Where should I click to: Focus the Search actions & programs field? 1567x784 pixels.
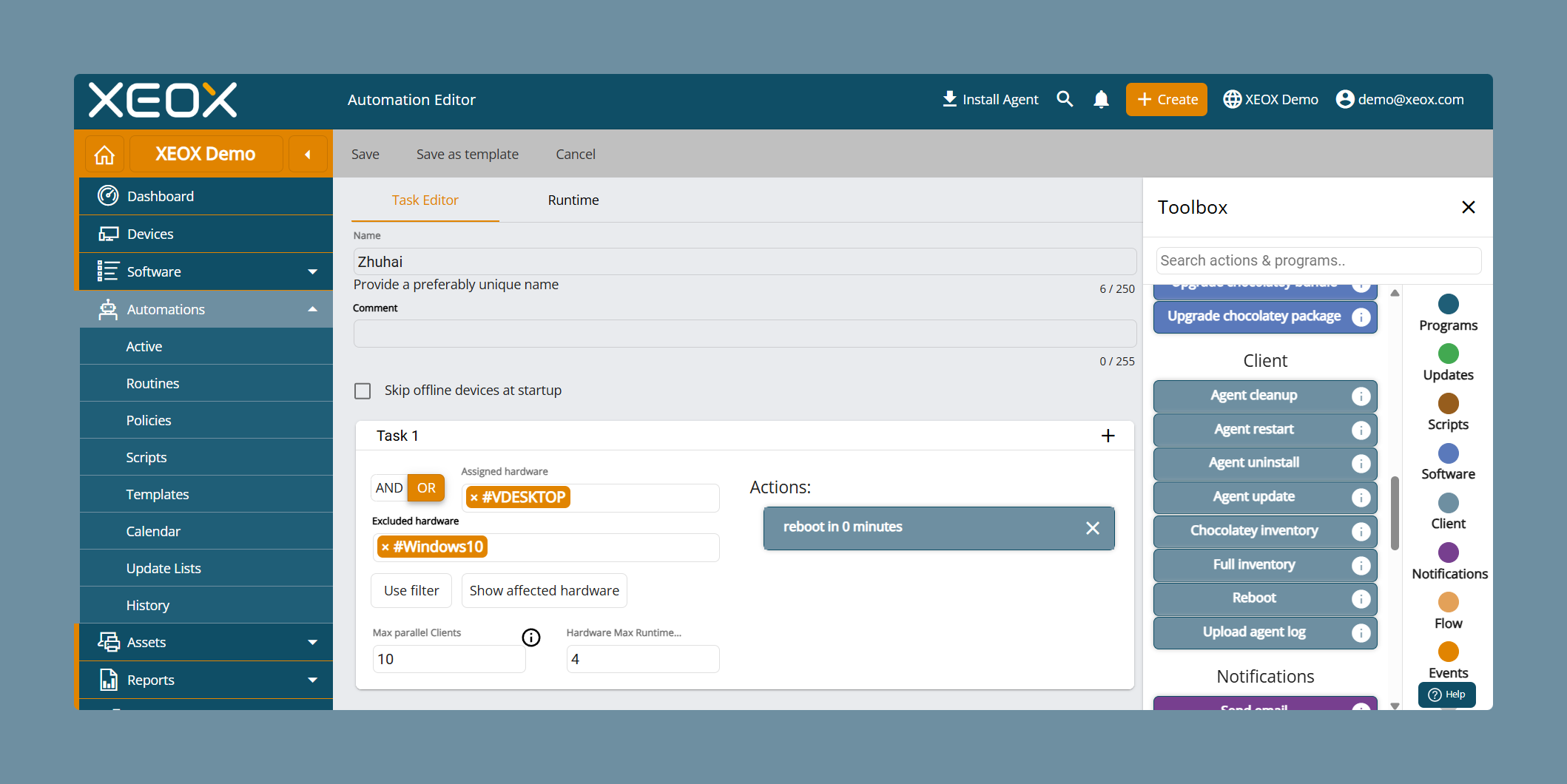pyautogui.click(x=1318, y=260)
